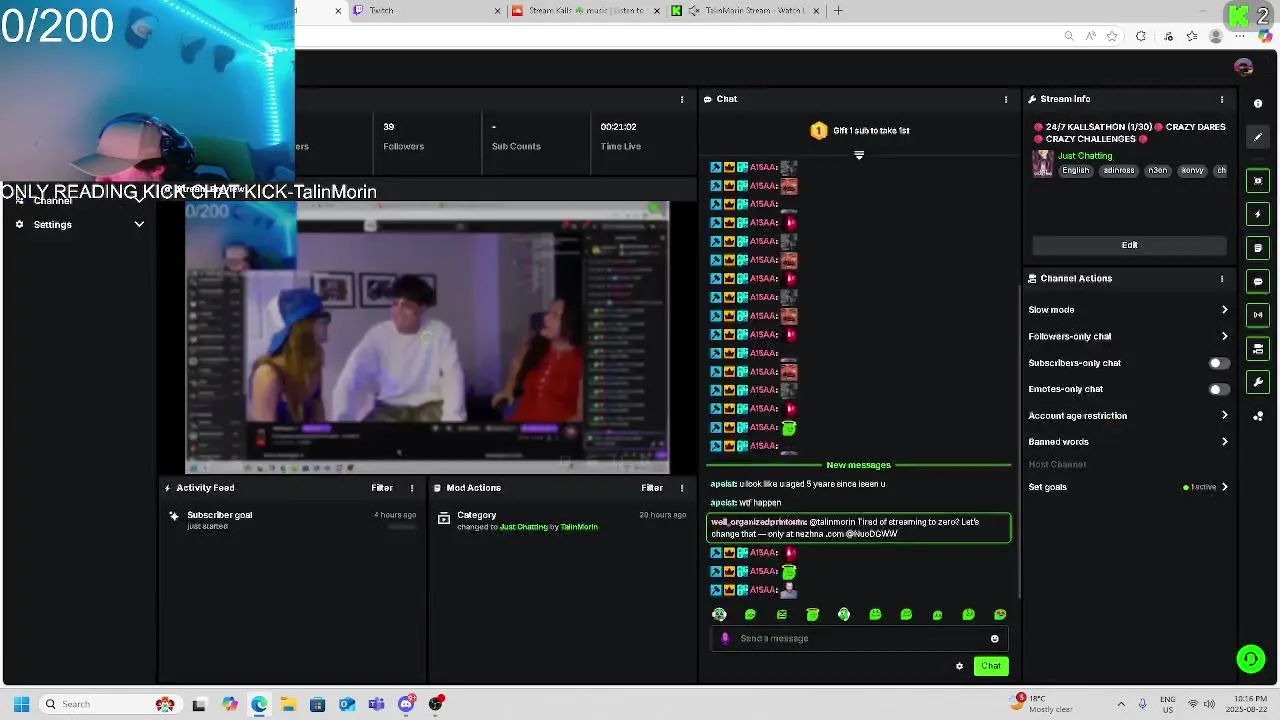Click the pencil edit icon in right sidebar
The image size is (1280, 720).
[1258, 137]
